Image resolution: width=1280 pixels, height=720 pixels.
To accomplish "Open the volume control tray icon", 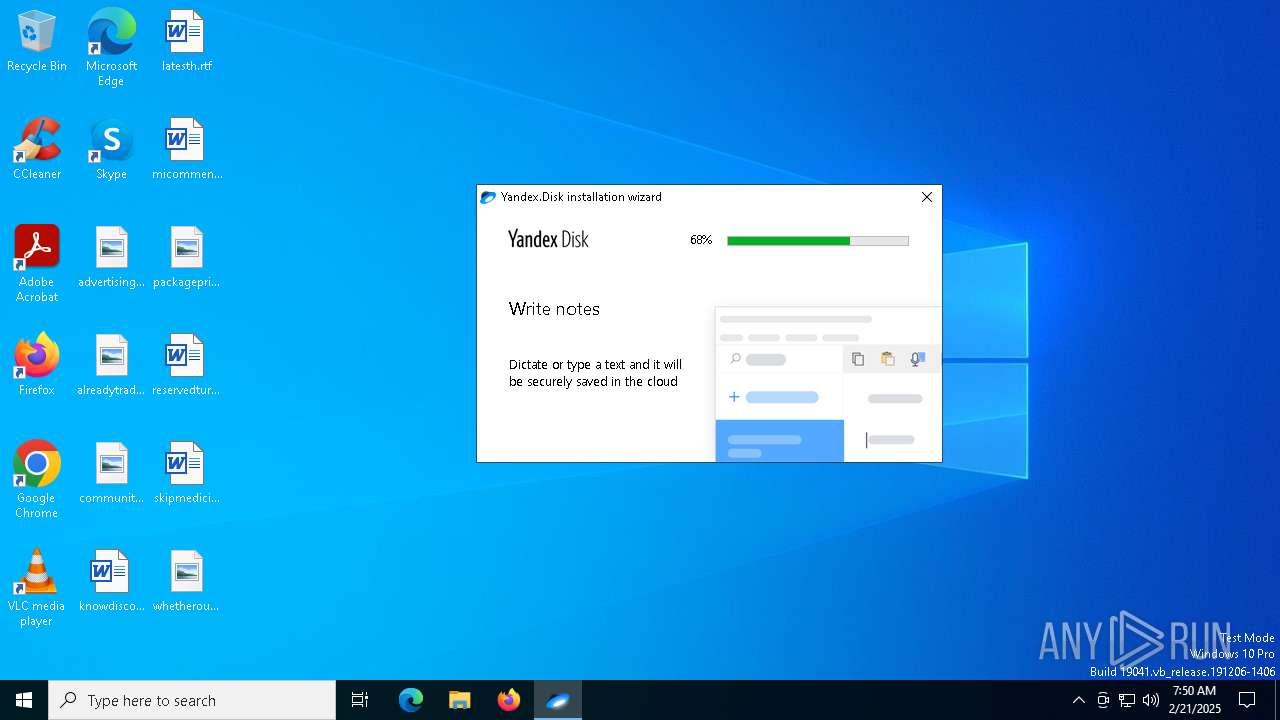I will pyautogui.click(x=1151, y=700).
